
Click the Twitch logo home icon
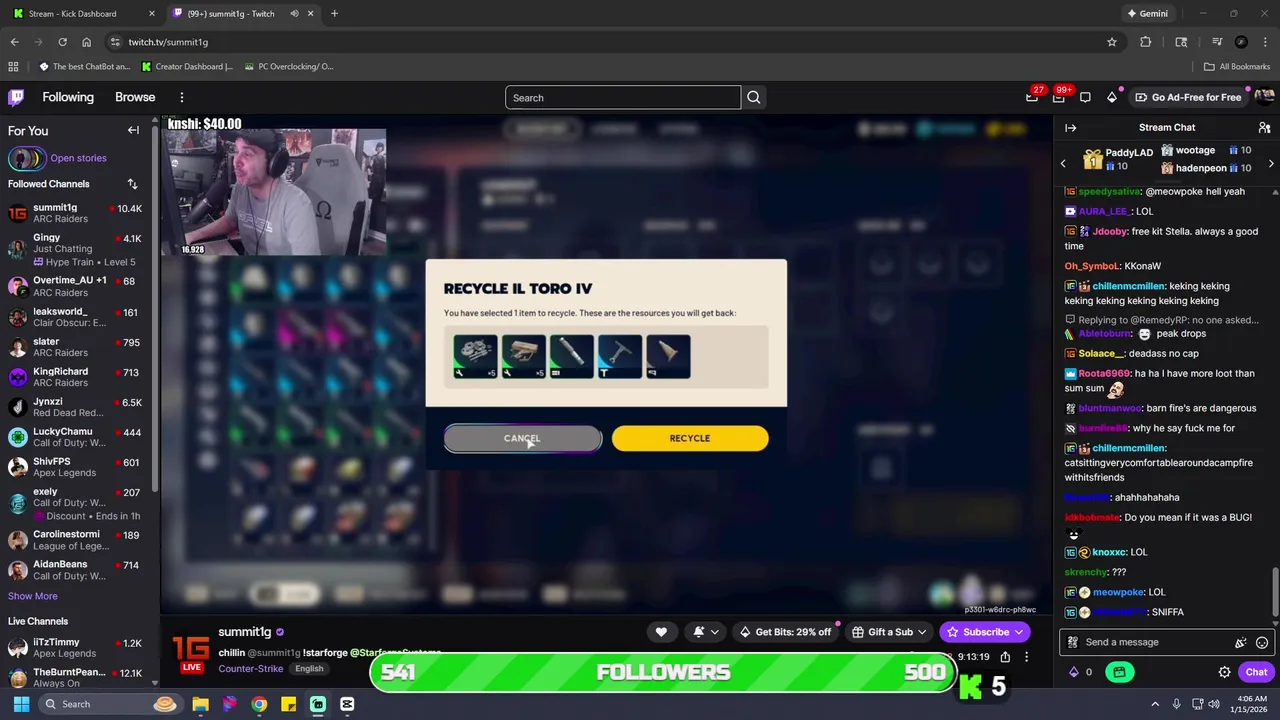[x=16, y=97]
